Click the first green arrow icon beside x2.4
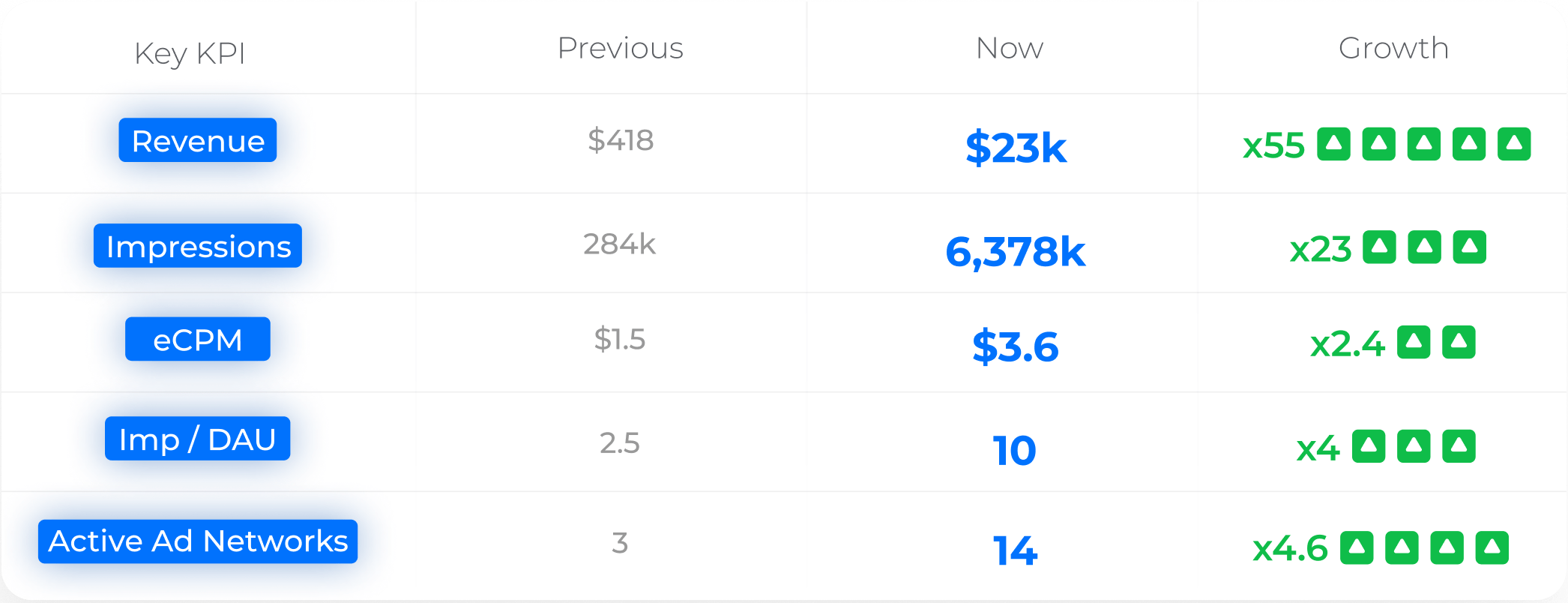Viewport: 1568px width, 603px height. click(1414, 343)
